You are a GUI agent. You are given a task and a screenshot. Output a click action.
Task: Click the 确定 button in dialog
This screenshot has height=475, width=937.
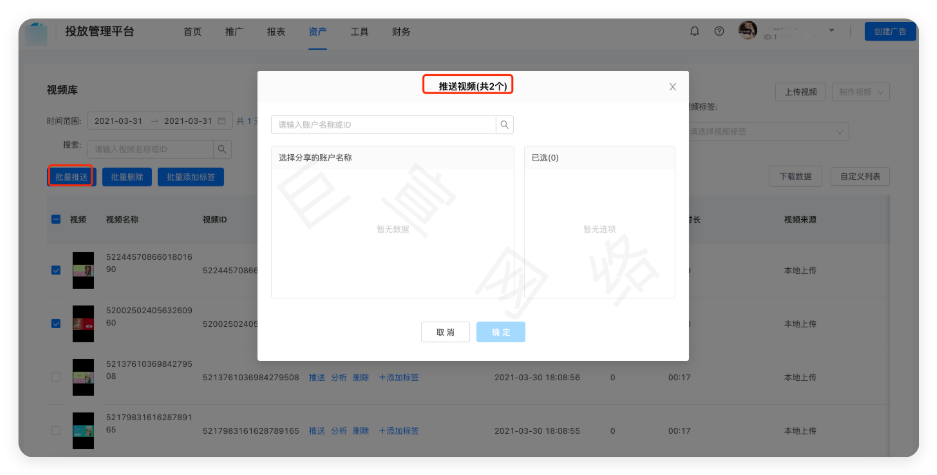click(x=501, y=332)
